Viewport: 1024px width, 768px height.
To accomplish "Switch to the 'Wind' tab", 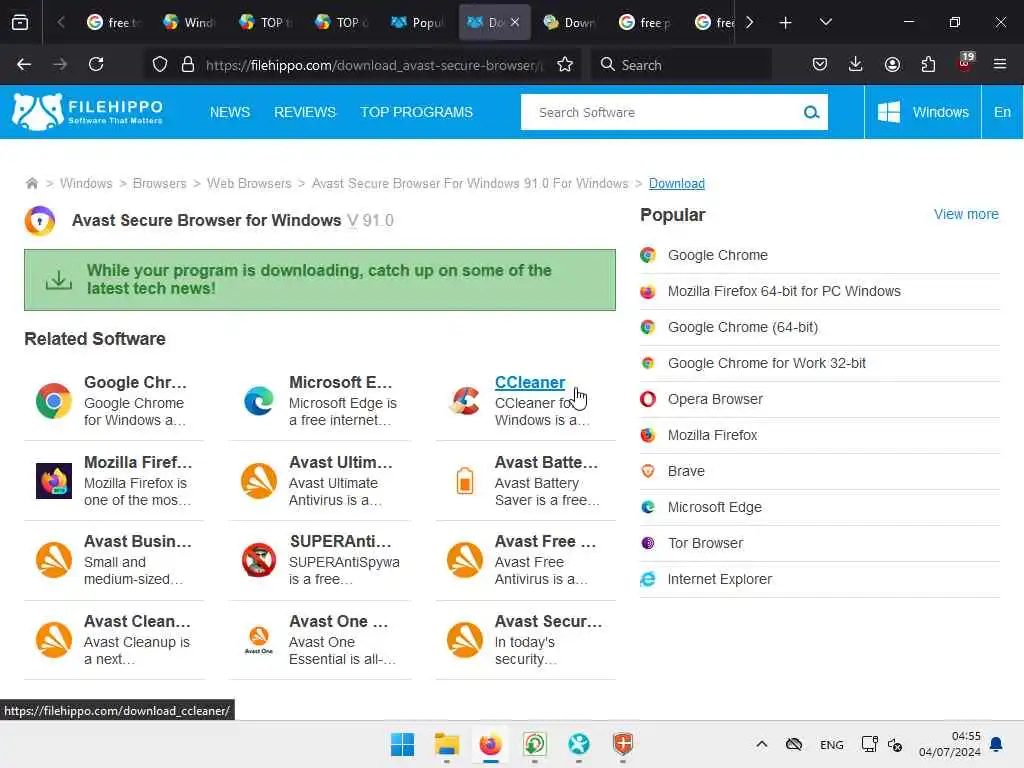I will click(x=188, y=22).
